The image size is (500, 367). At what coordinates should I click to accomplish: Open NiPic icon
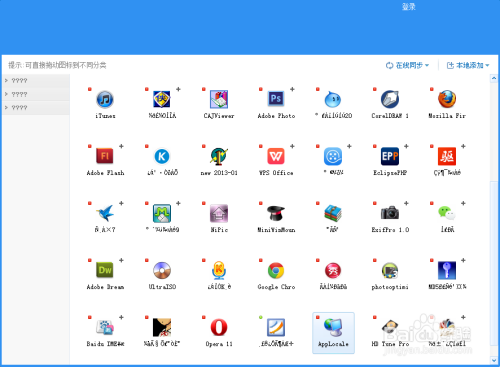219,213
